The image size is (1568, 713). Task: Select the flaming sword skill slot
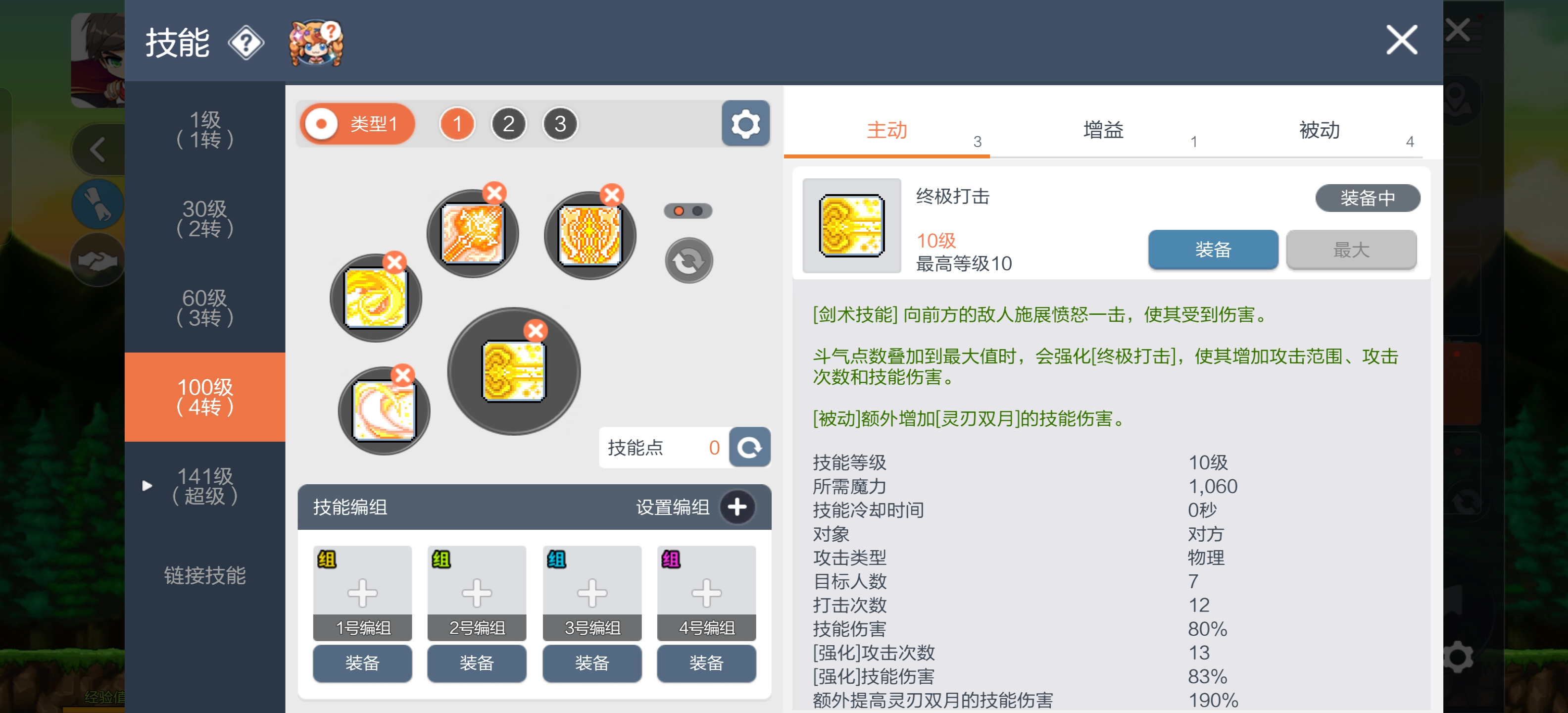tap(472, 234)
